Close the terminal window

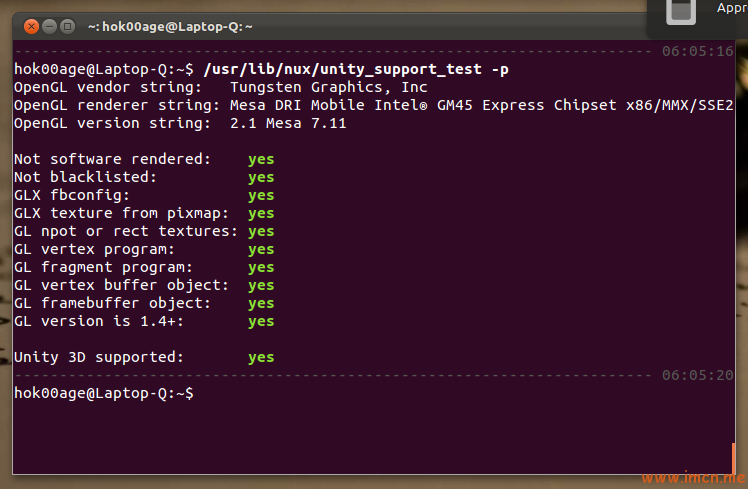tap(31, 26)
